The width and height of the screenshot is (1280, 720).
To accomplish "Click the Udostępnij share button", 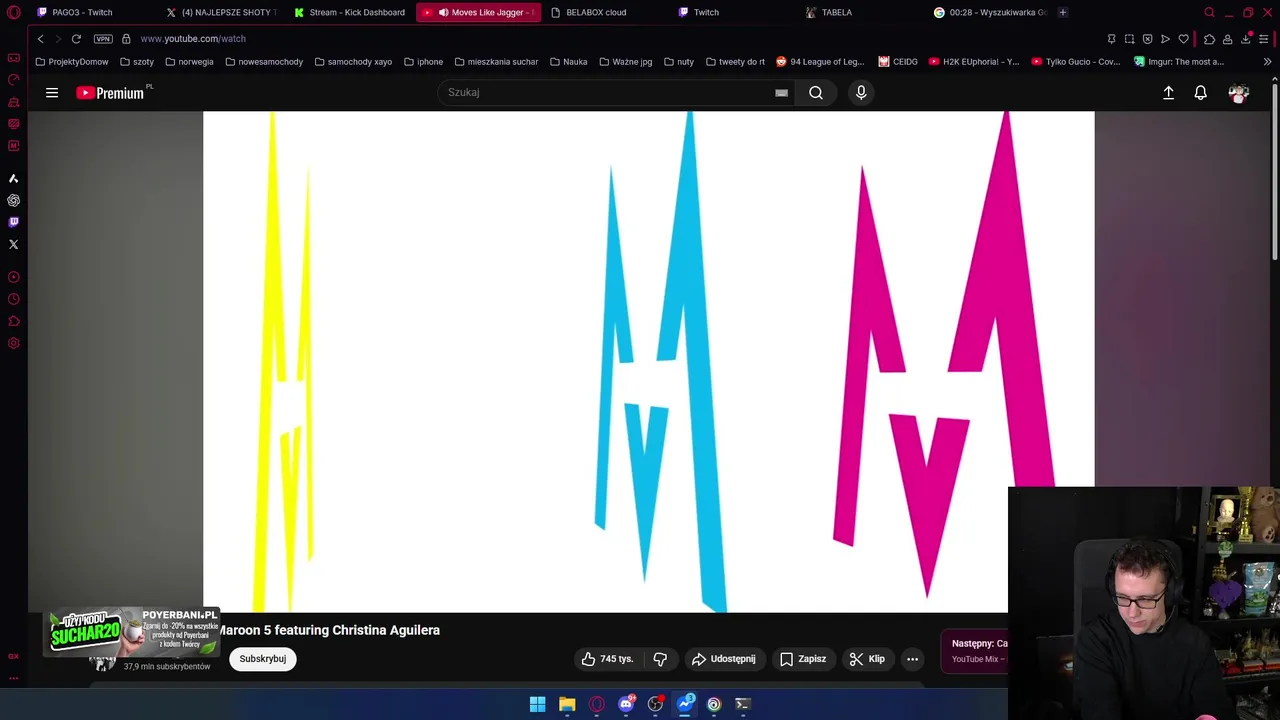I will click(x=723, y=659).
